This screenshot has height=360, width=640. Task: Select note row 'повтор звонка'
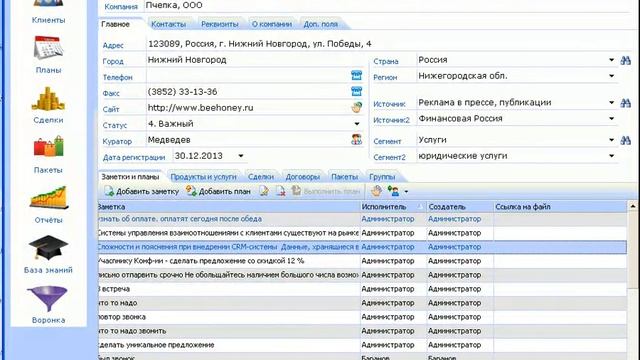click(x=362, y=317)
